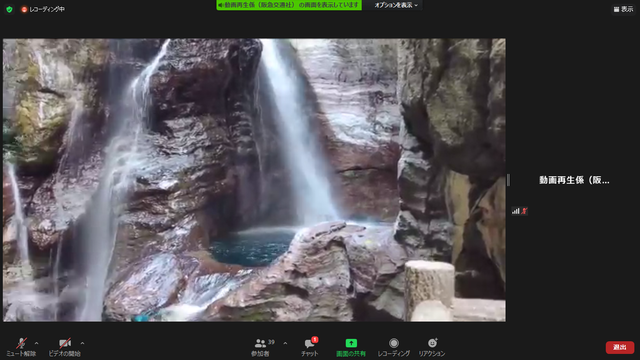Start video with ビデオの開始 button

[x=64, y=347]
